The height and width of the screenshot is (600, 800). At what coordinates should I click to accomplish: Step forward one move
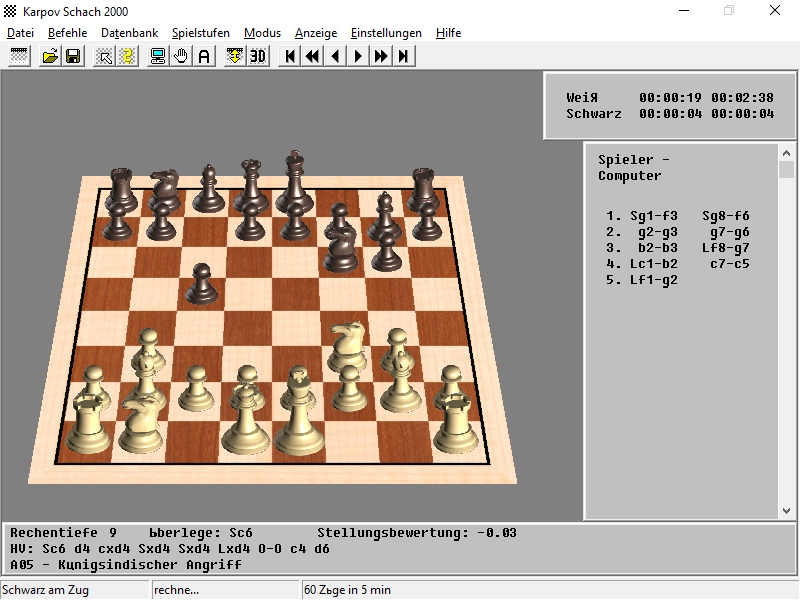[x=358, y=56]
